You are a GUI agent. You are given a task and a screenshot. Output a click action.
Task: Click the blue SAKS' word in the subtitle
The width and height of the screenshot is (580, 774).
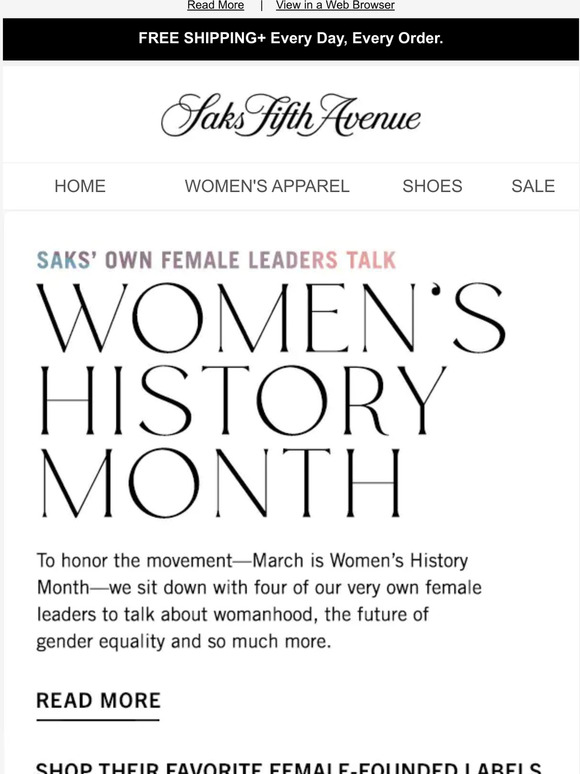click(66, 260)
